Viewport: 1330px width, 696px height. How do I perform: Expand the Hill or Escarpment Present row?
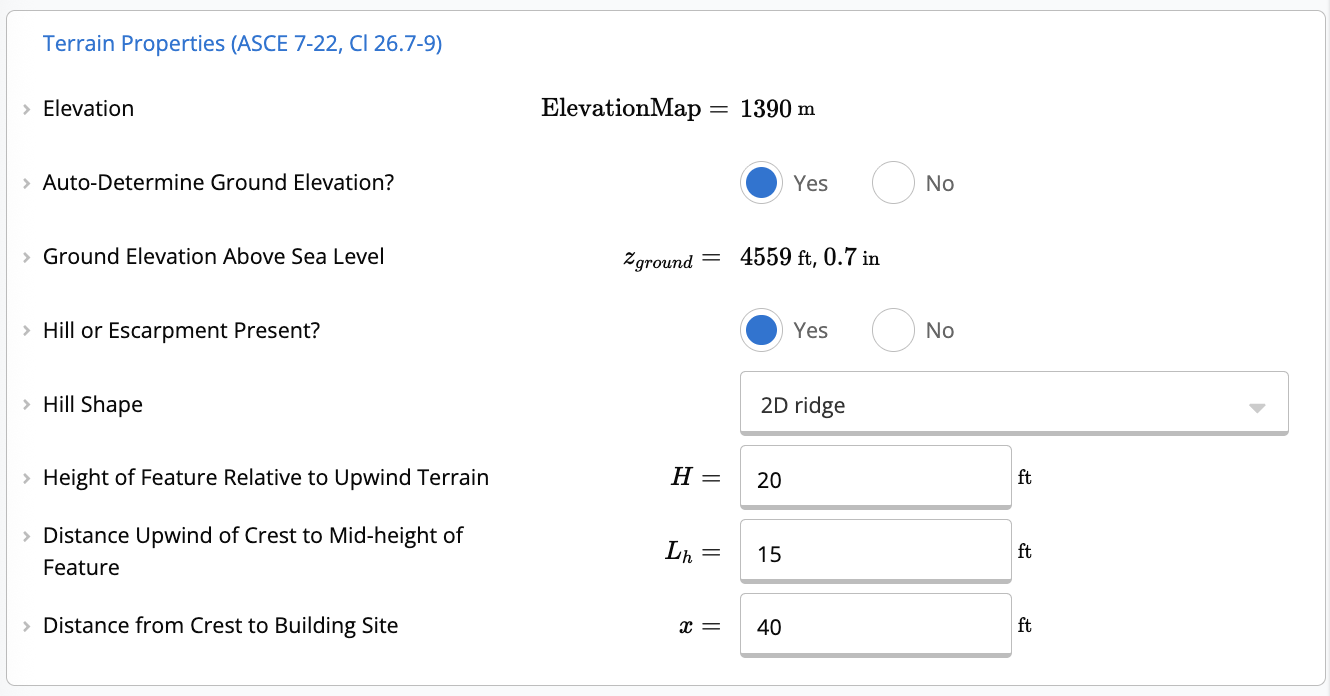click(26, 330)
